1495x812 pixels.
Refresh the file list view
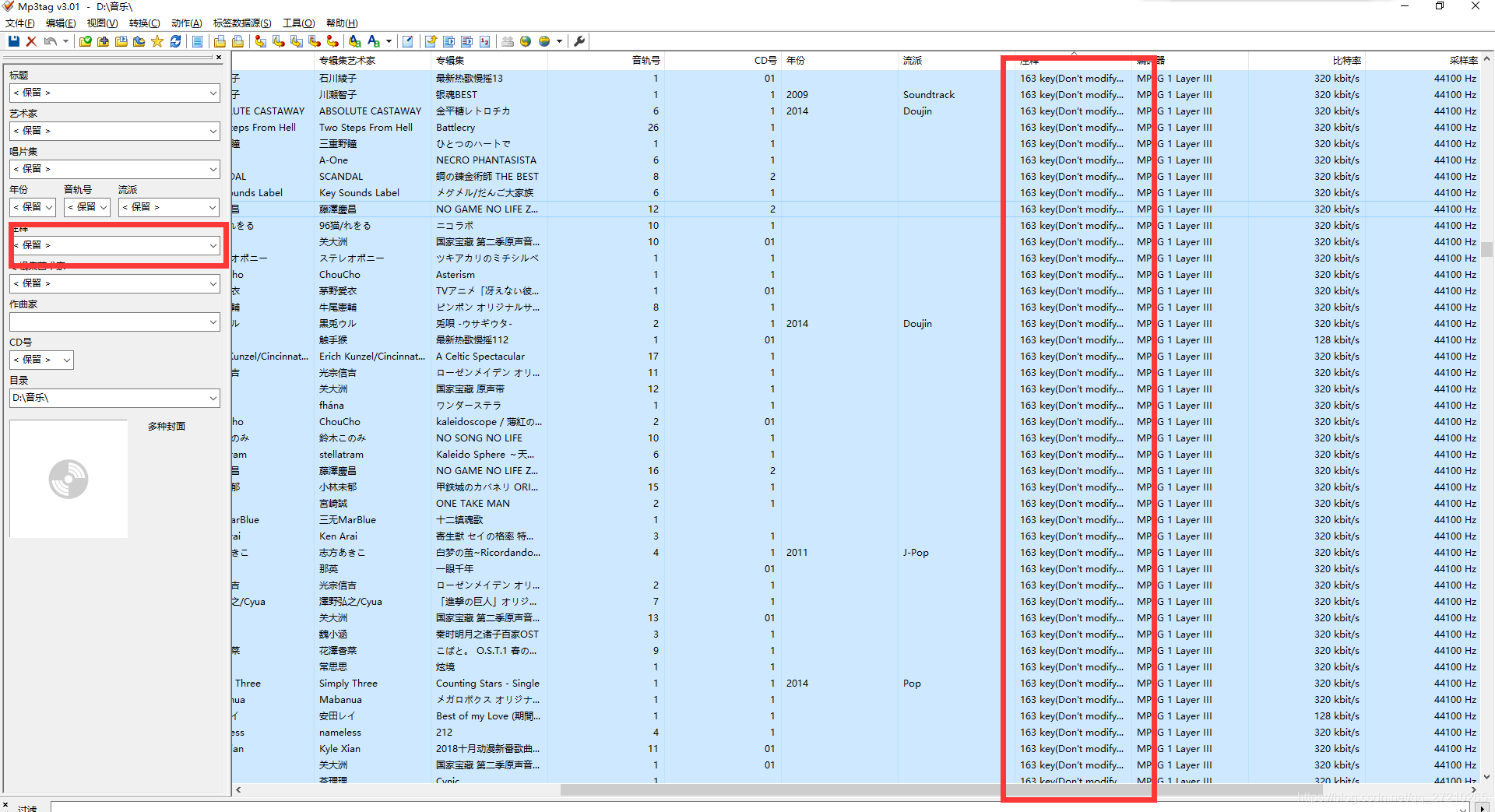(175, 41)
